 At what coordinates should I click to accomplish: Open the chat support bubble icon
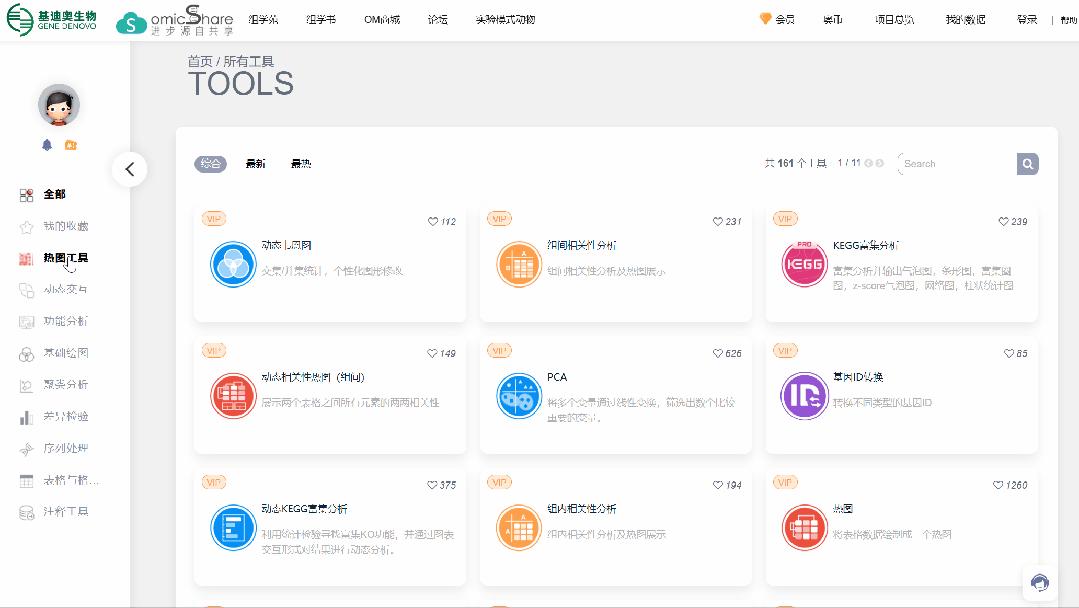point(1039,582)
